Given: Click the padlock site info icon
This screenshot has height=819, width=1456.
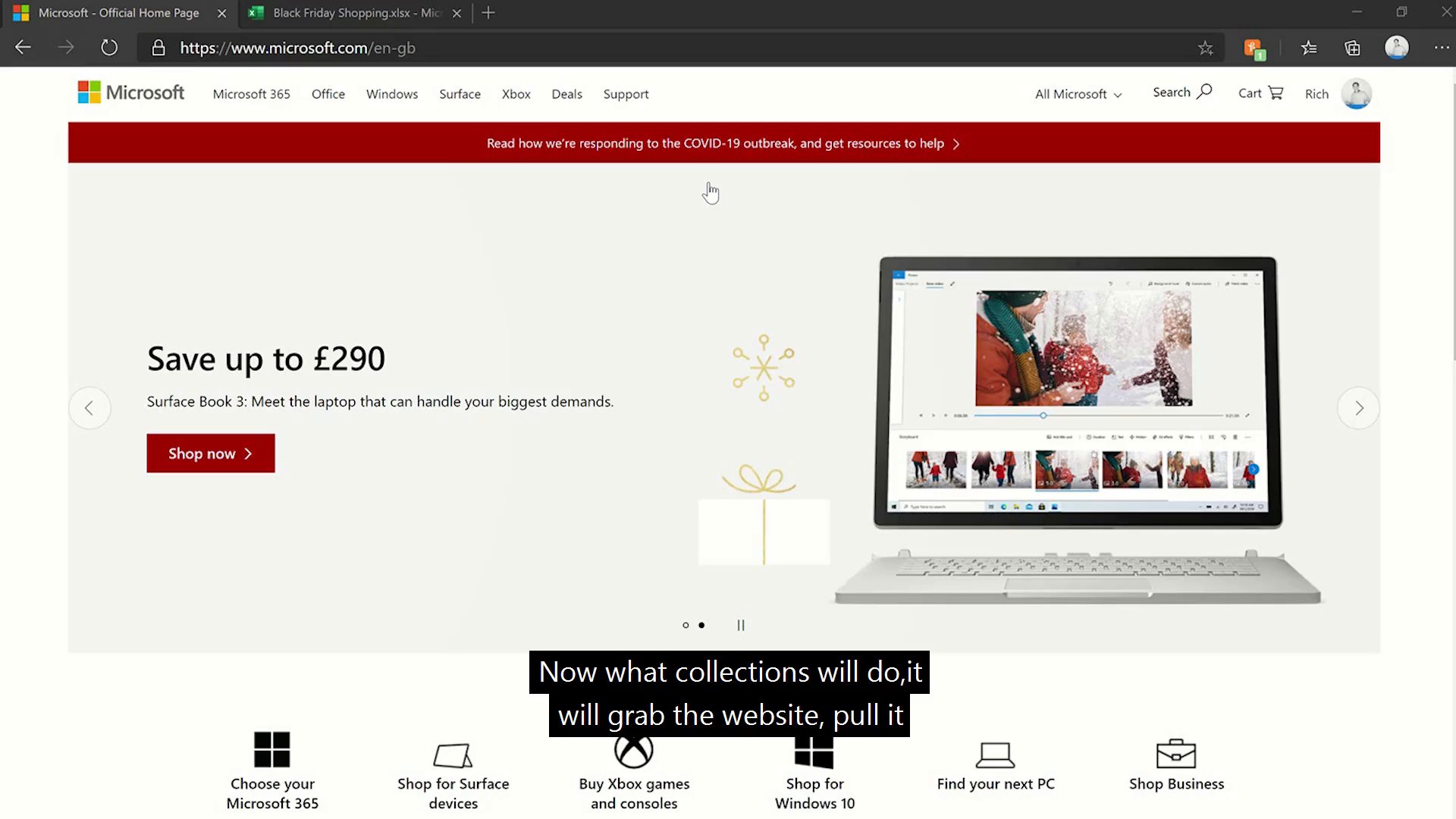Looking at the screenshot, I should tap(158, 48).
